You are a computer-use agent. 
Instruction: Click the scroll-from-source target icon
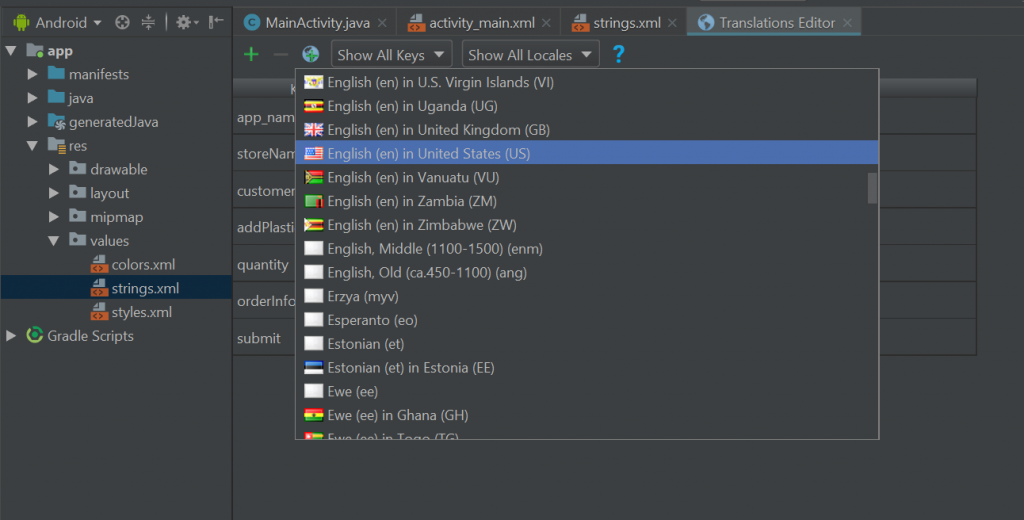coord(122,23)
